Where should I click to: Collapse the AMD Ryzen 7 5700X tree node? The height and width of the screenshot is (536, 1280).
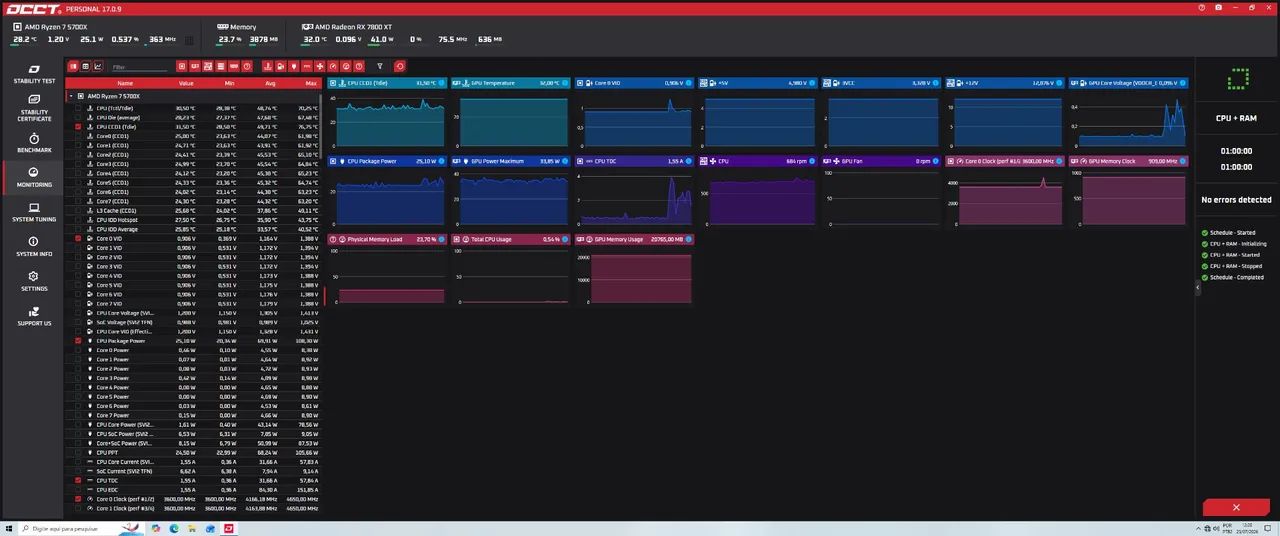(x=69, y=96)
